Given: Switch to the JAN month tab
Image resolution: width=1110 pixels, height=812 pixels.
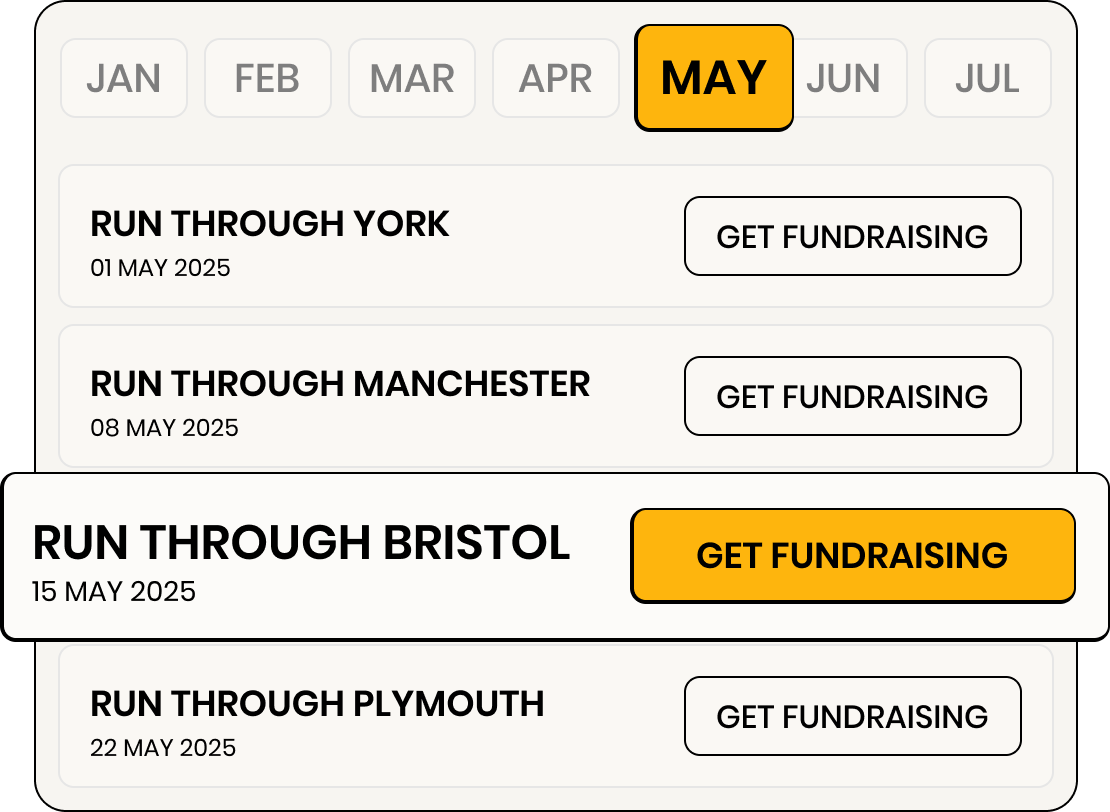Looking at the screenshot, I should pos(124,78).
